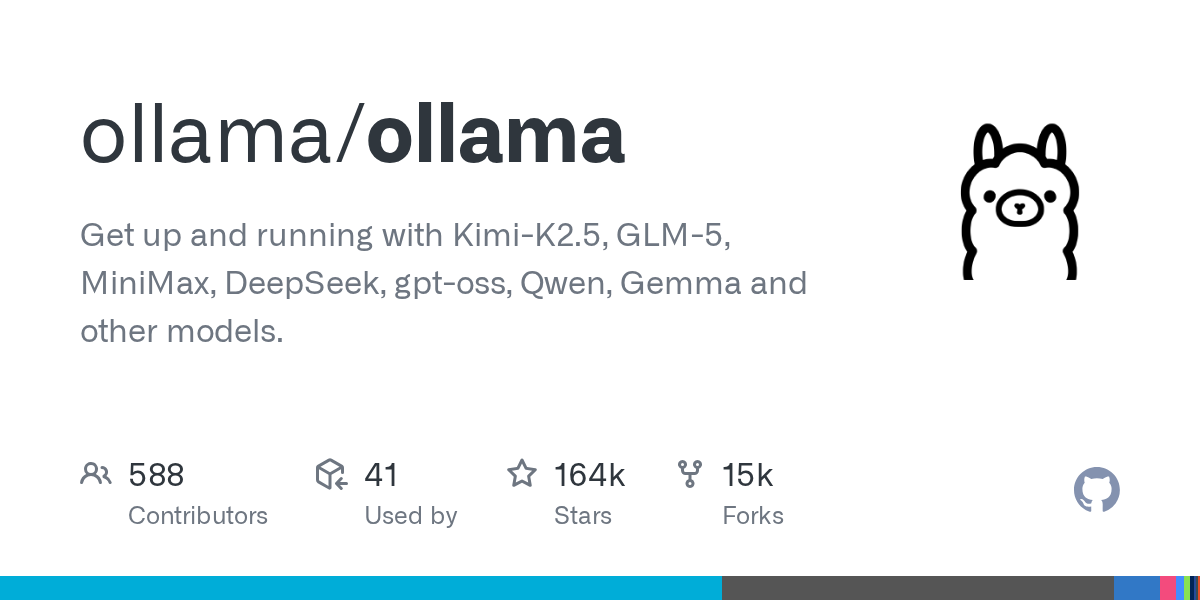Click the contributors people icon
This screenshot has width=1200, height=600.
coord(96,474)
